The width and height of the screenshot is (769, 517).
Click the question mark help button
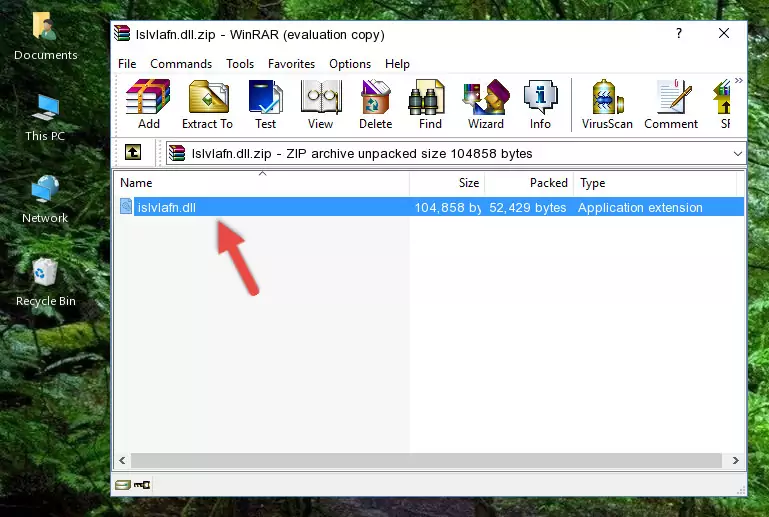tap(679, 33)
